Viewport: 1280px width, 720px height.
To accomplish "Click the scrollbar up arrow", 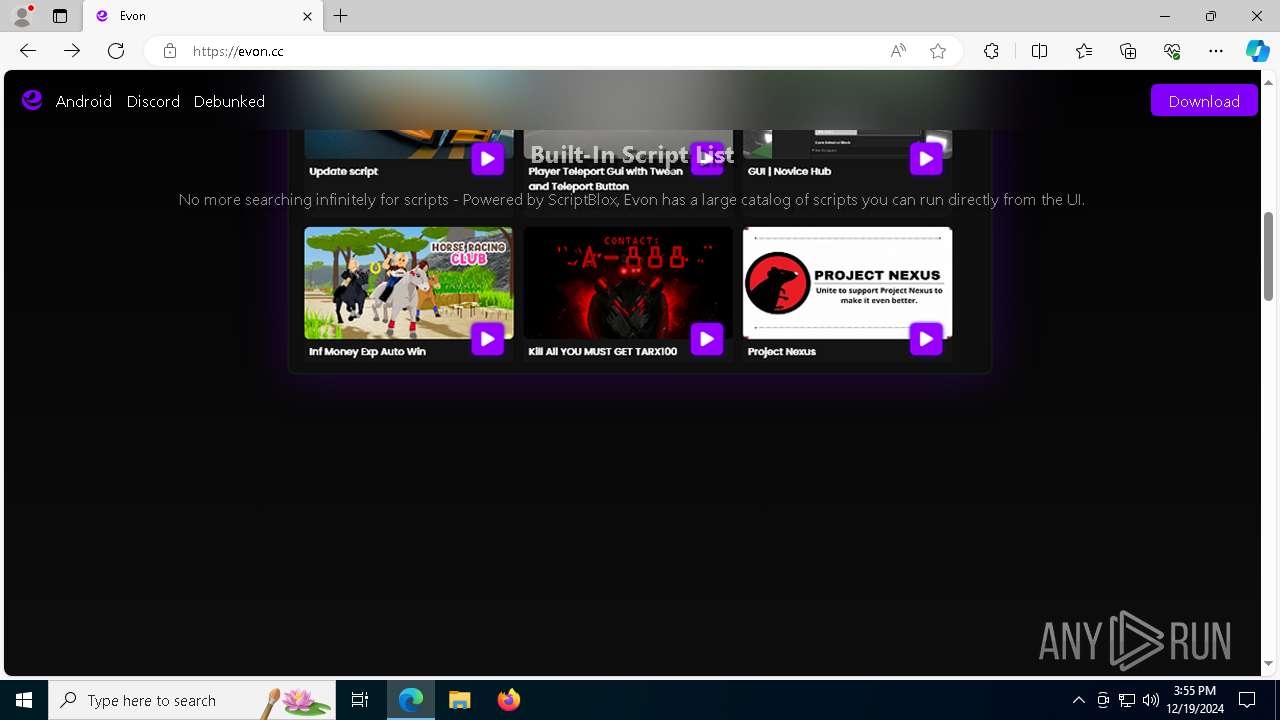I will pos(1269,81).
